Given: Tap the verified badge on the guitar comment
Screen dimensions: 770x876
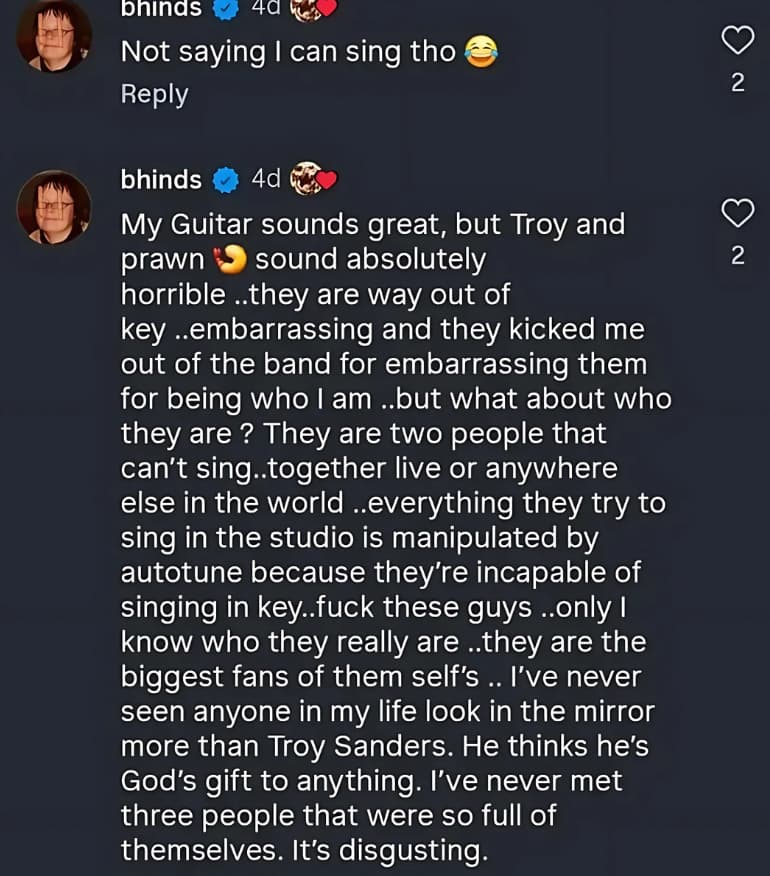Looking at the screenshot, I should (x=227, y=180).
